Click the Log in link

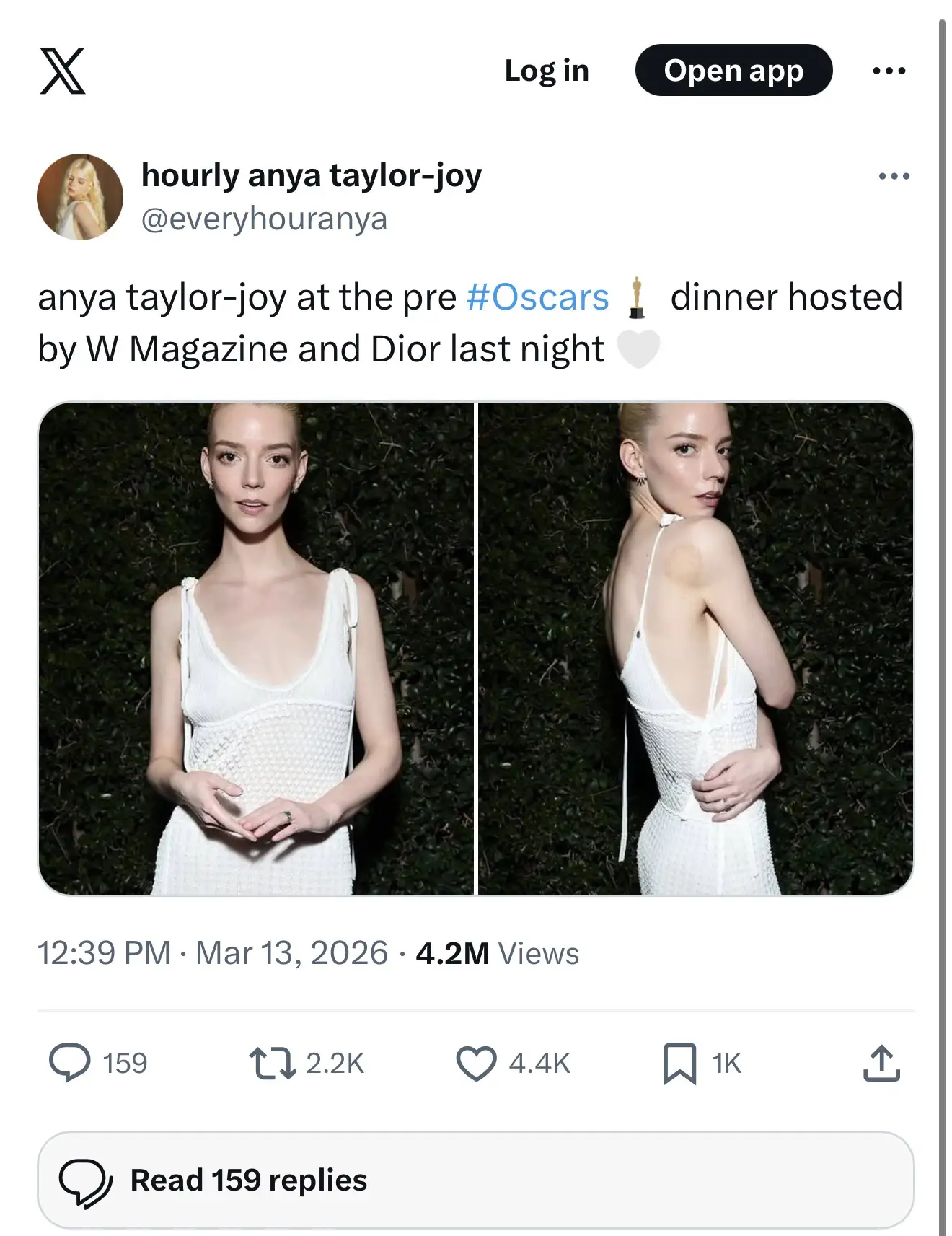point(547,70)
